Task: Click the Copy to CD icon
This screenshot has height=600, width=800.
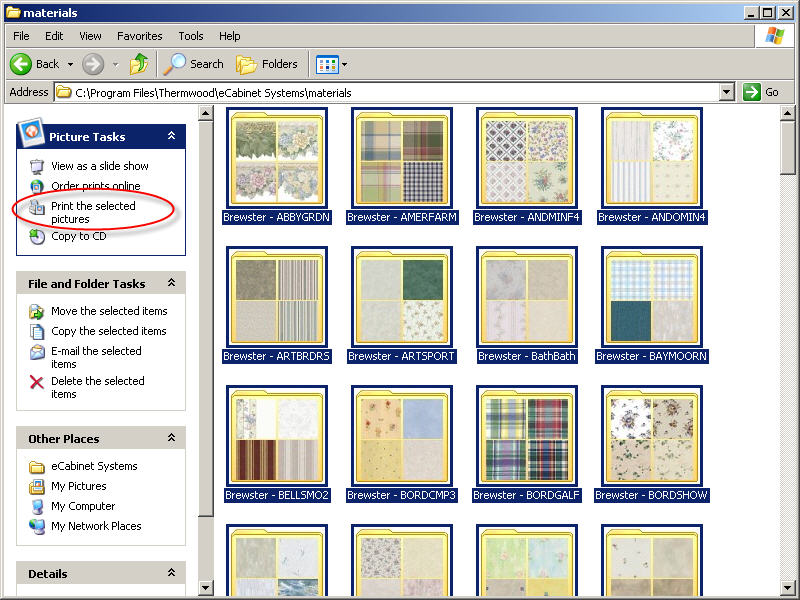Action: [37, 237]
